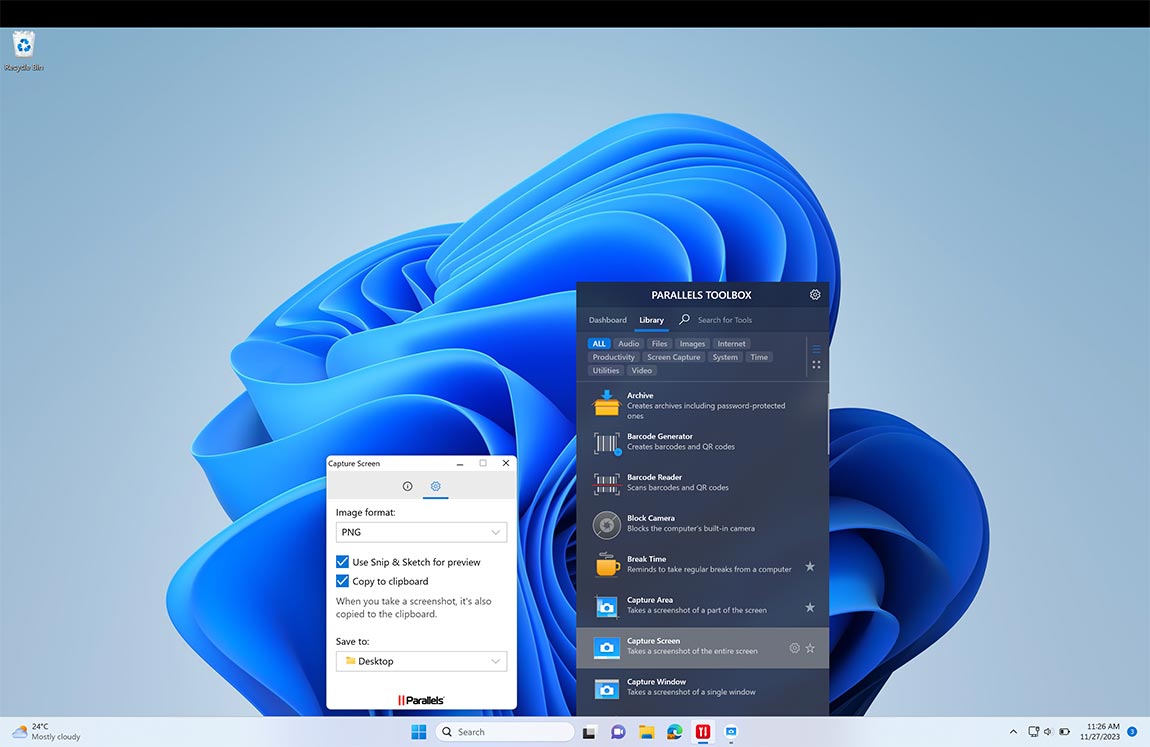Switch library to grid view
Screen dimensions: 1150x747
tap(816, 364)
